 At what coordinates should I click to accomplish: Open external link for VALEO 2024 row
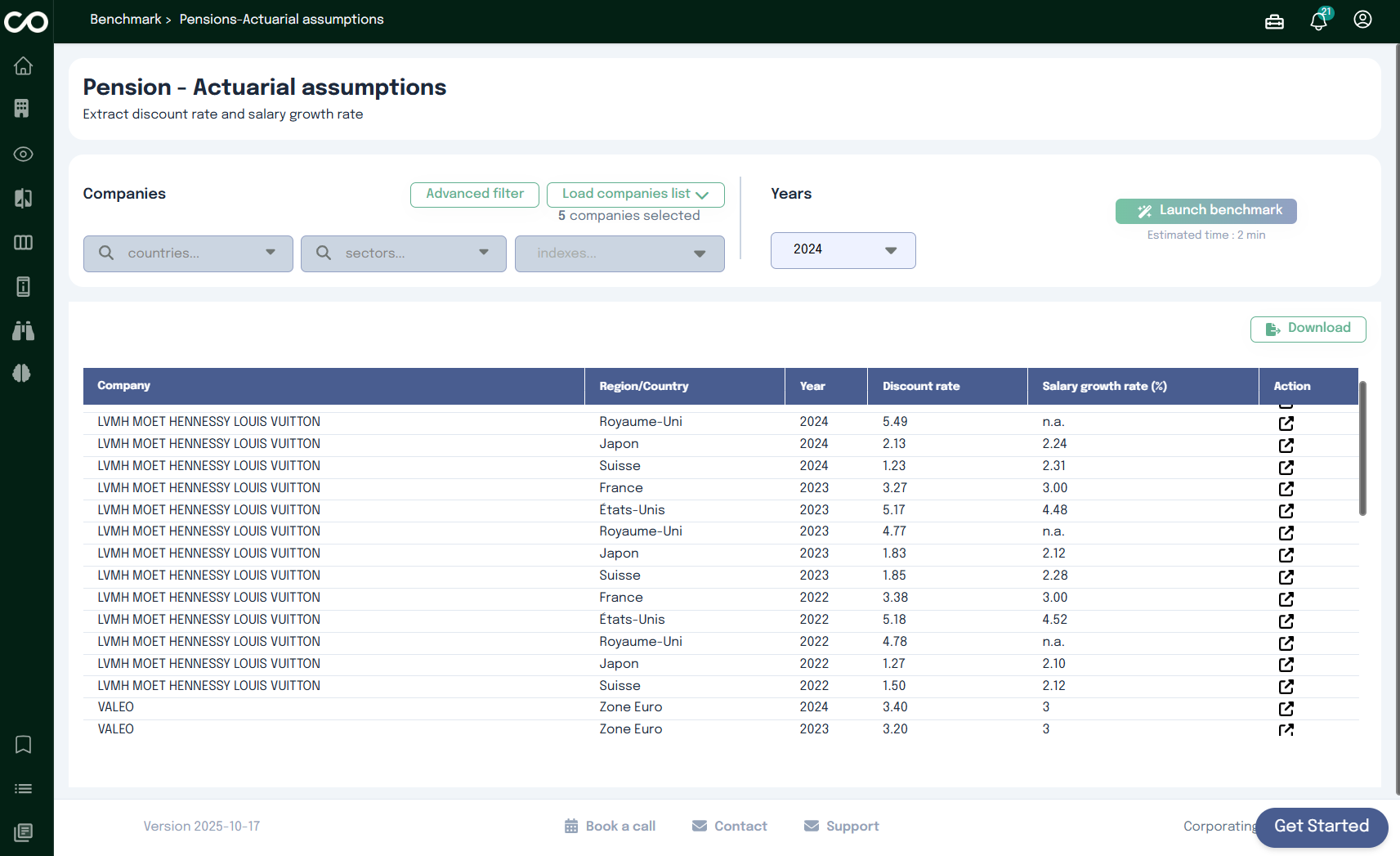point(1286,708)
